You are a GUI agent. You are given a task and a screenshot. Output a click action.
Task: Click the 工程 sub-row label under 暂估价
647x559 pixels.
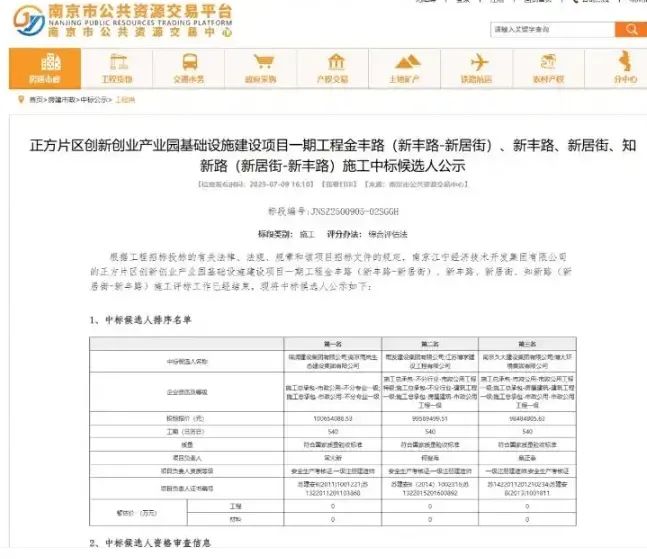pyautogui.click(x=235, y=506)
